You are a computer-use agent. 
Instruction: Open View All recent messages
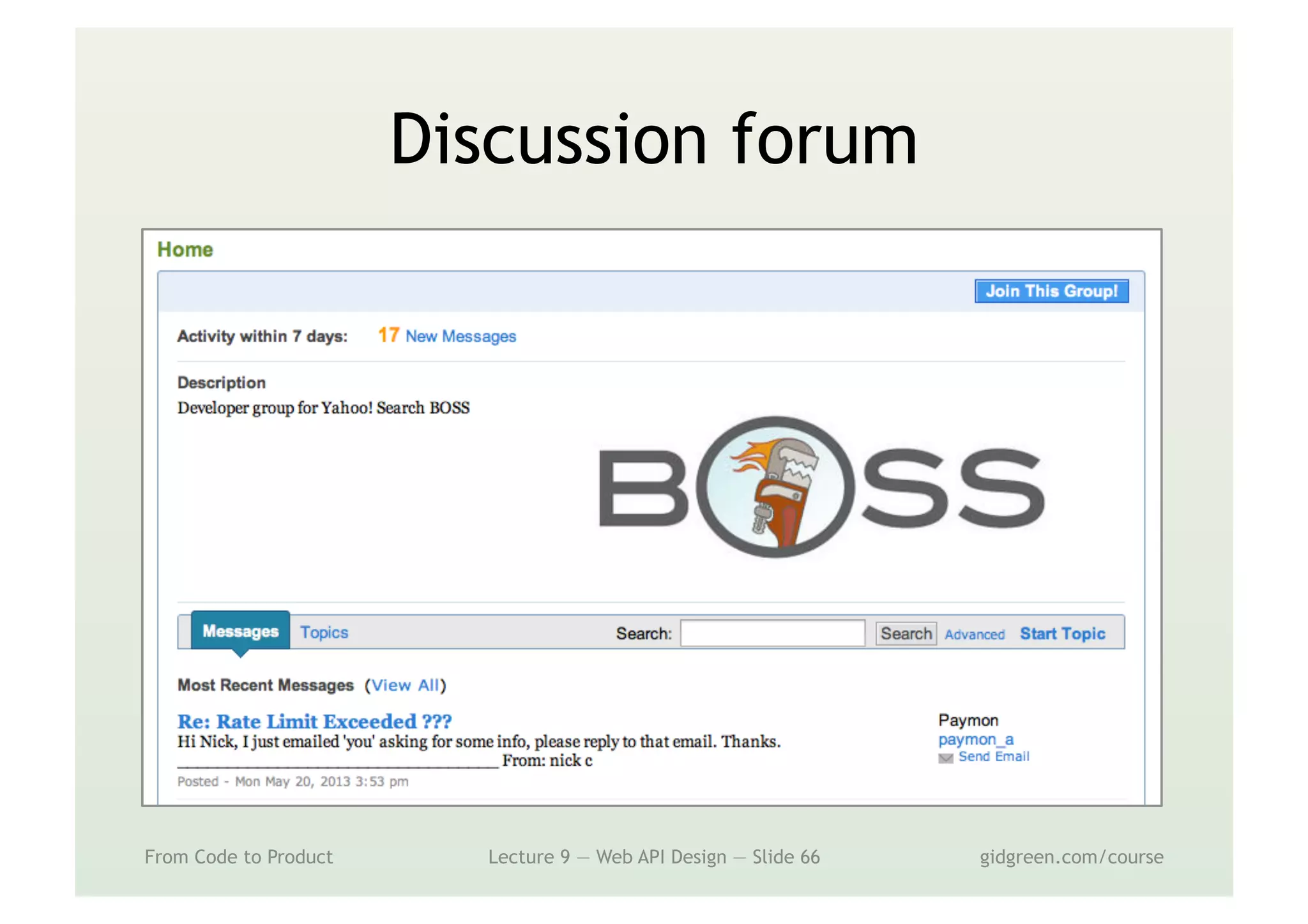(405, 685)
